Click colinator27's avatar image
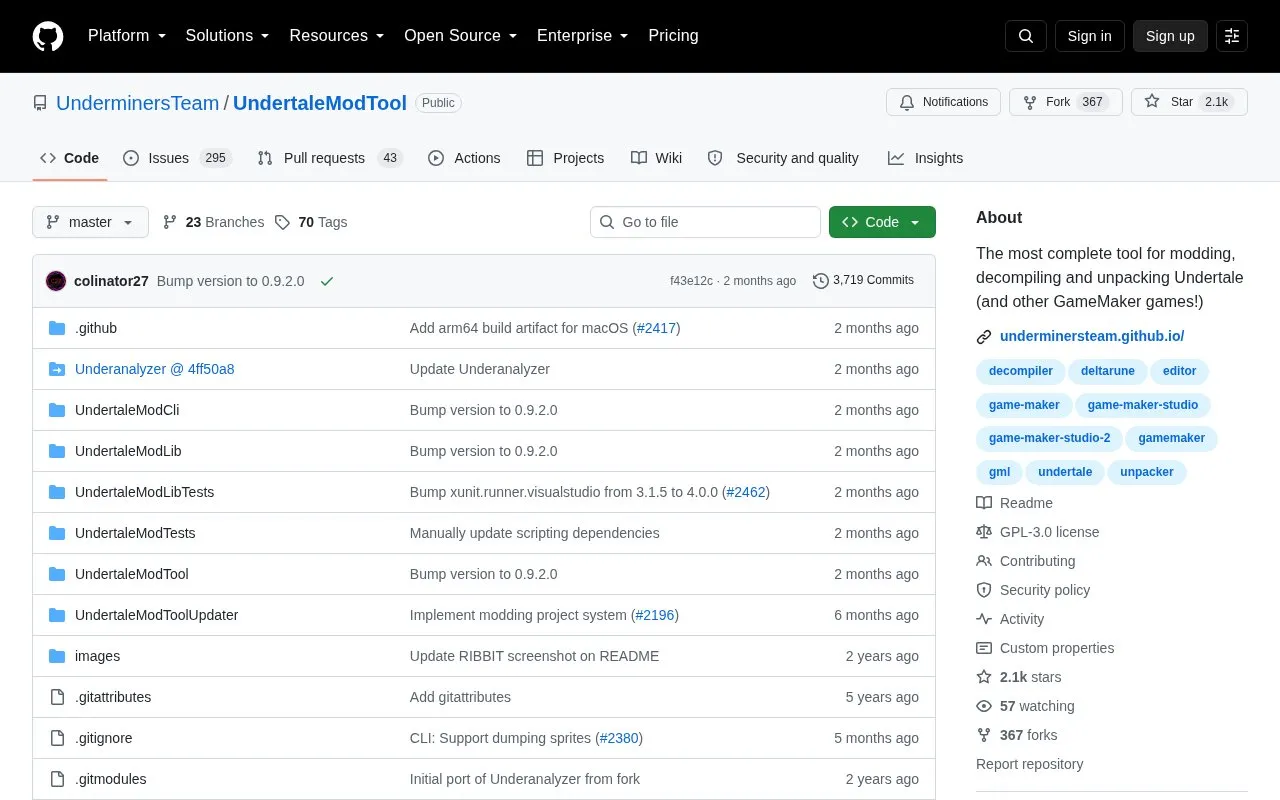The width and height of the screenshot is (1280, 800). click(56, 281)
